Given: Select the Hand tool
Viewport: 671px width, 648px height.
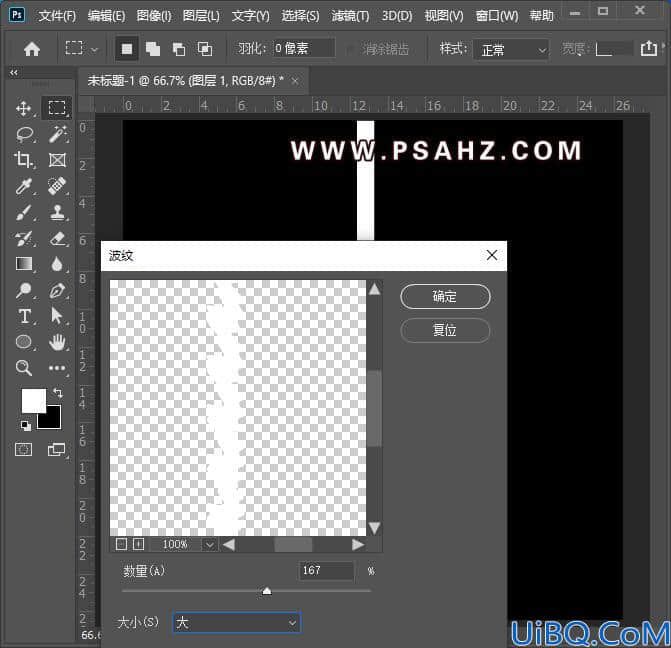Looking at the screenshot, I should [x=57, y=342].
